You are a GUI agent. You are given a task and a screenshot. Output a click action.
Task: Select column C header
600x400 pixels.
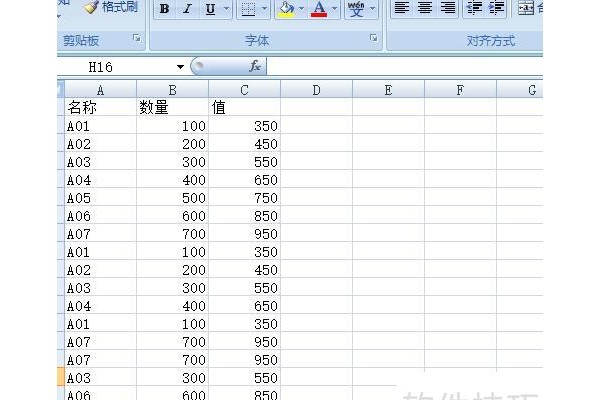(x=245, y=90)
